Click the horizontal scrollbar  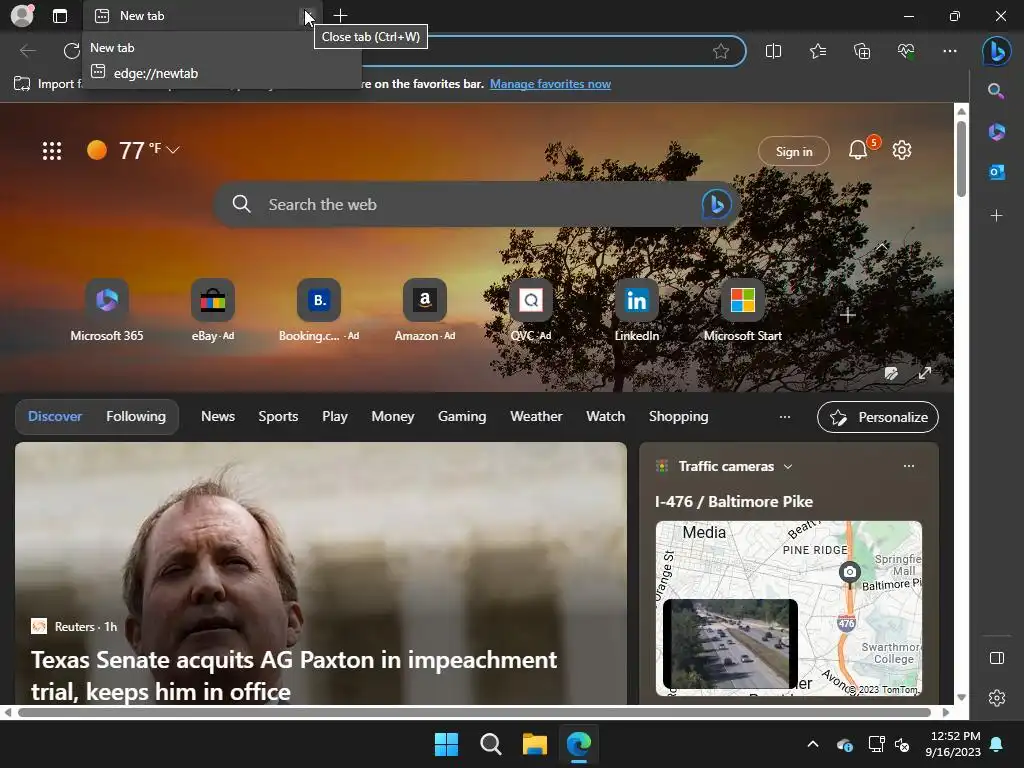pos(474,712)
